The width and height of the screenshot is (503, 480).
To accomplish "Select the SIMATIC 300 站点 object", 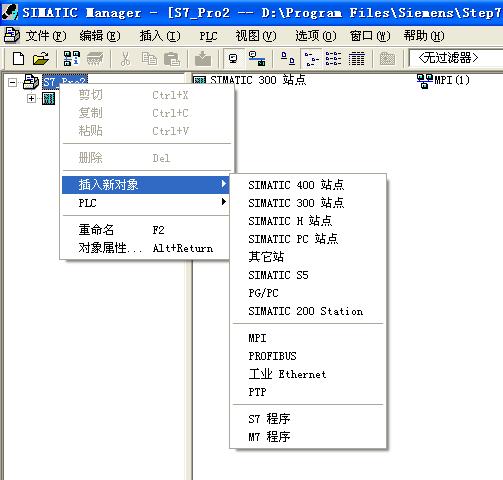I will [250, 80].
